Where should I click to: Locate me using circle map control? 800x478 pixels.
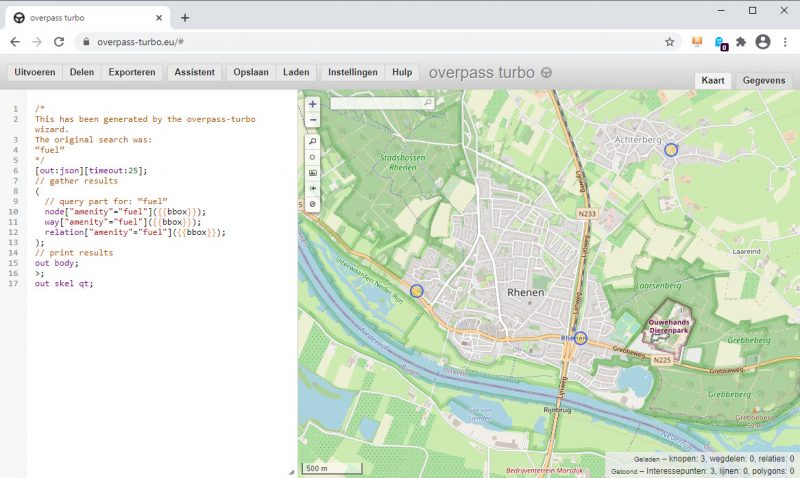(313, 157)
